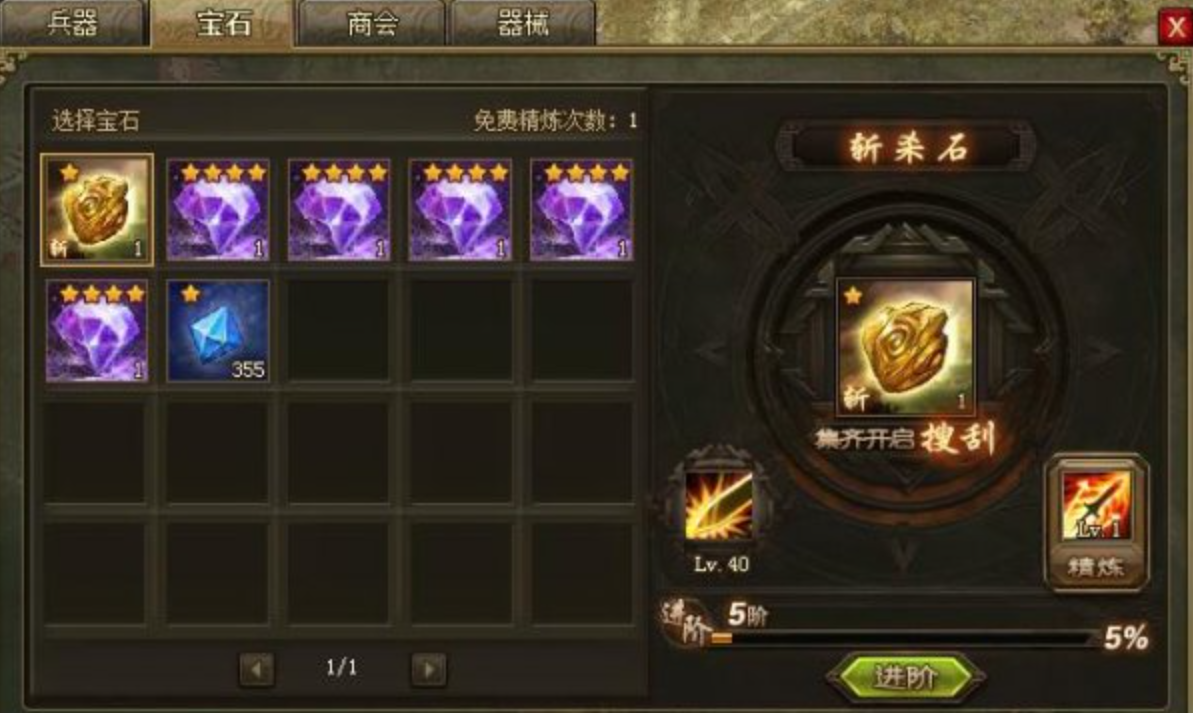The width and height of the screenshot is (1193, 713).
Task: Click the green 进阶 button
Action: tap(906, 676)
